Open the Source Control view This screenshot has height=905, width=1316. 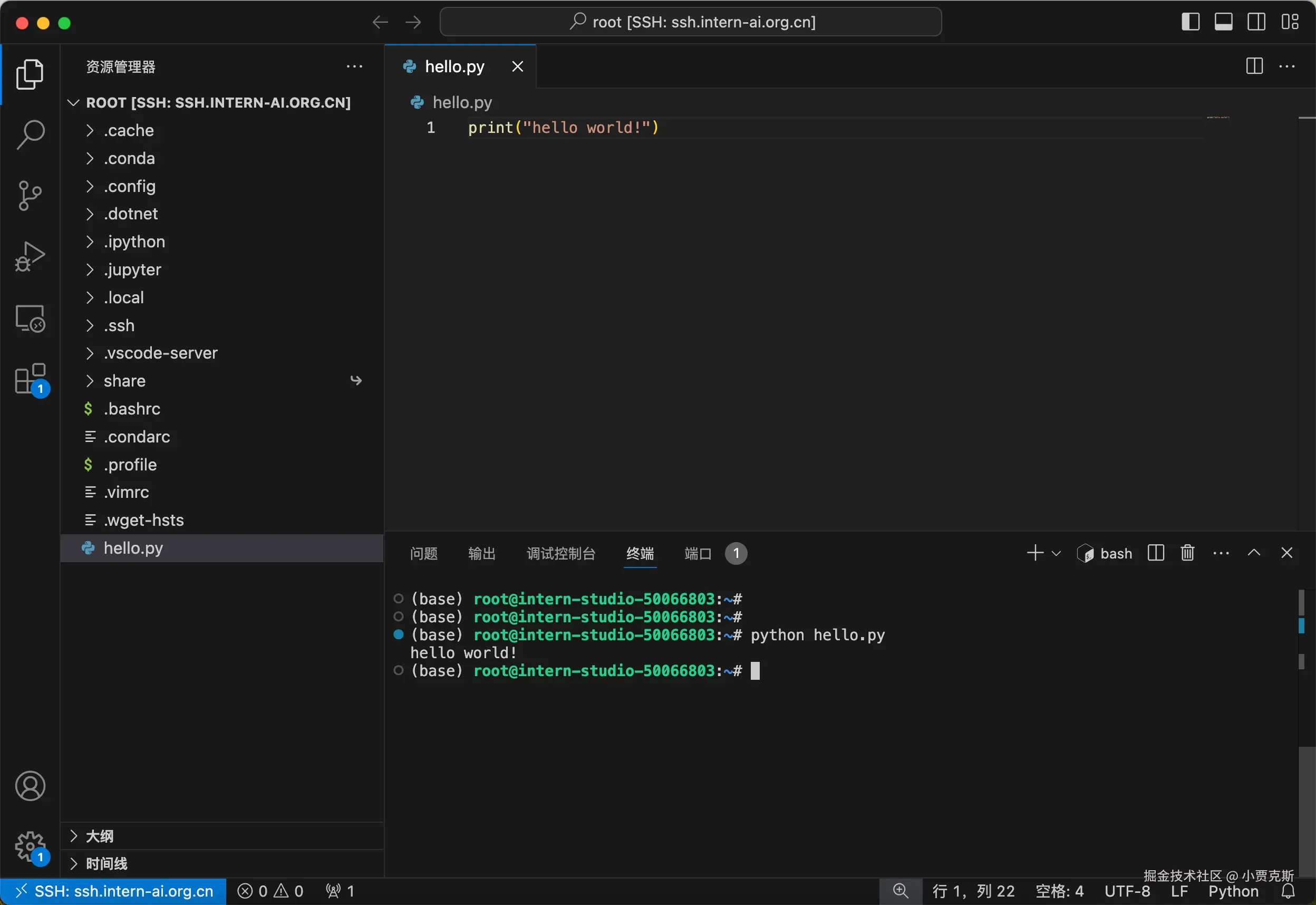[x=30, y=196]
